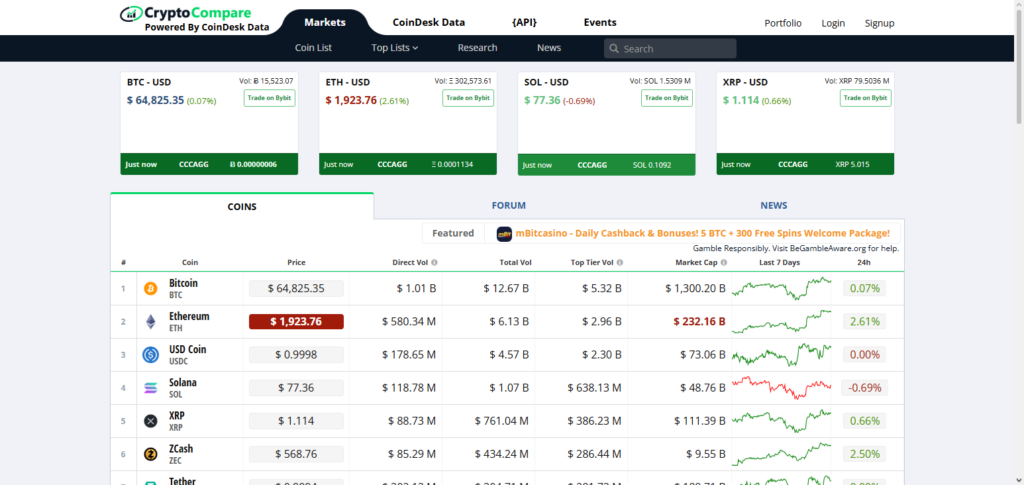Click the ETH - USD card title

347,82
